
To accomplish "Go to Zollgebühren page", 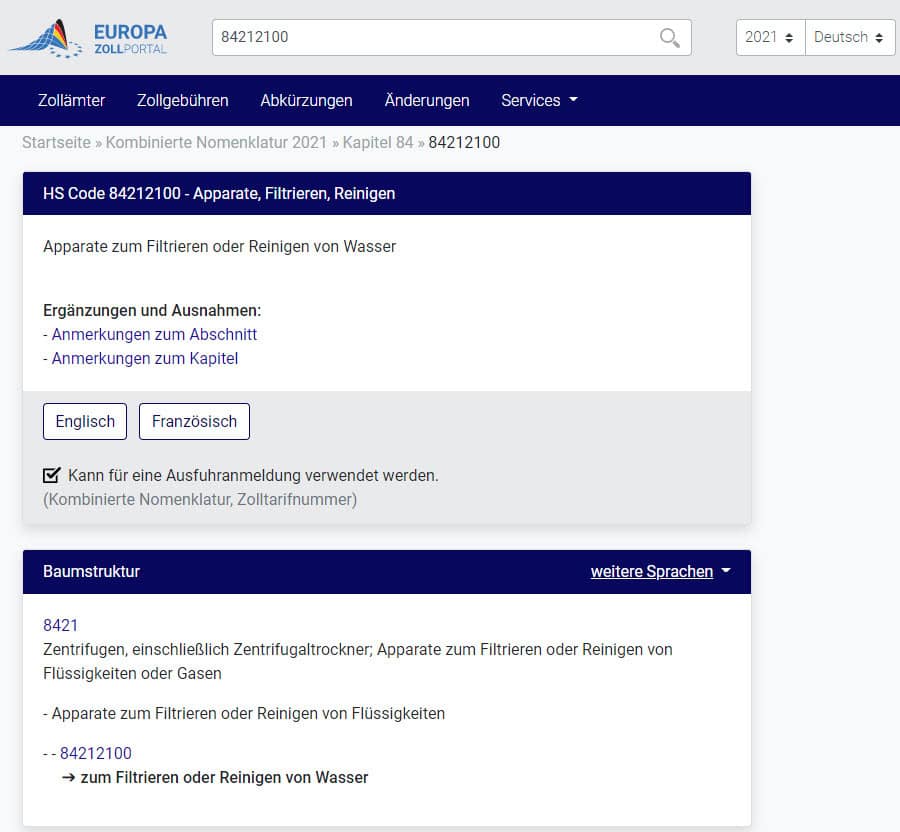I will [x=182, y=100].
